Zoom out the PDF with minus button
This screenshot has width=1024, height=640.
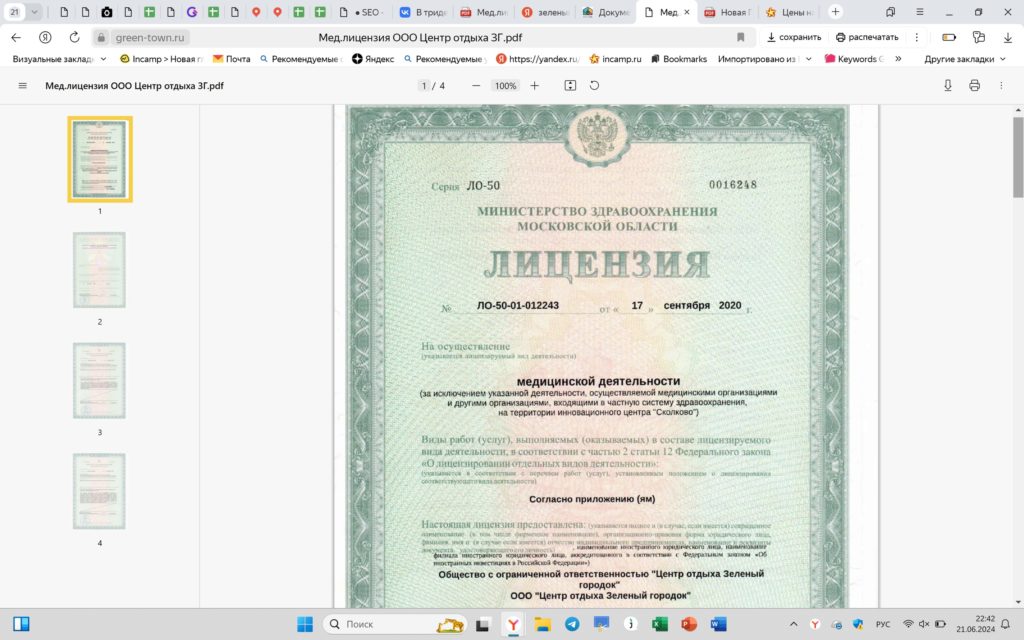pos(476,86)
